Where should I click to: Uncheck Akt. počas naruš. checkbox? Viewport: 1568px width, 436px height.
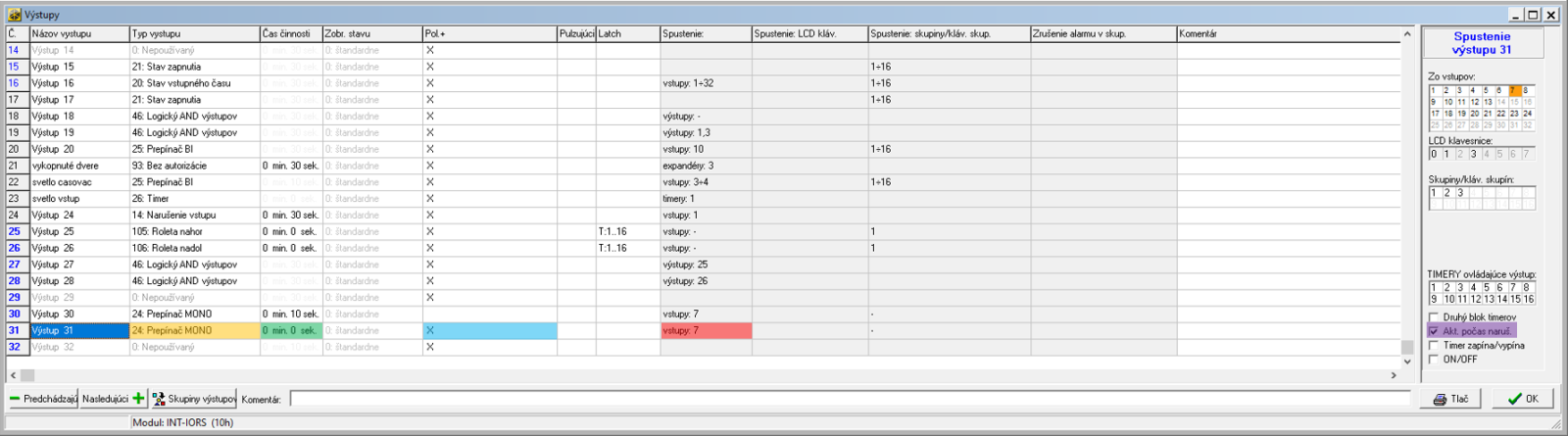(x=1434, y=331)
